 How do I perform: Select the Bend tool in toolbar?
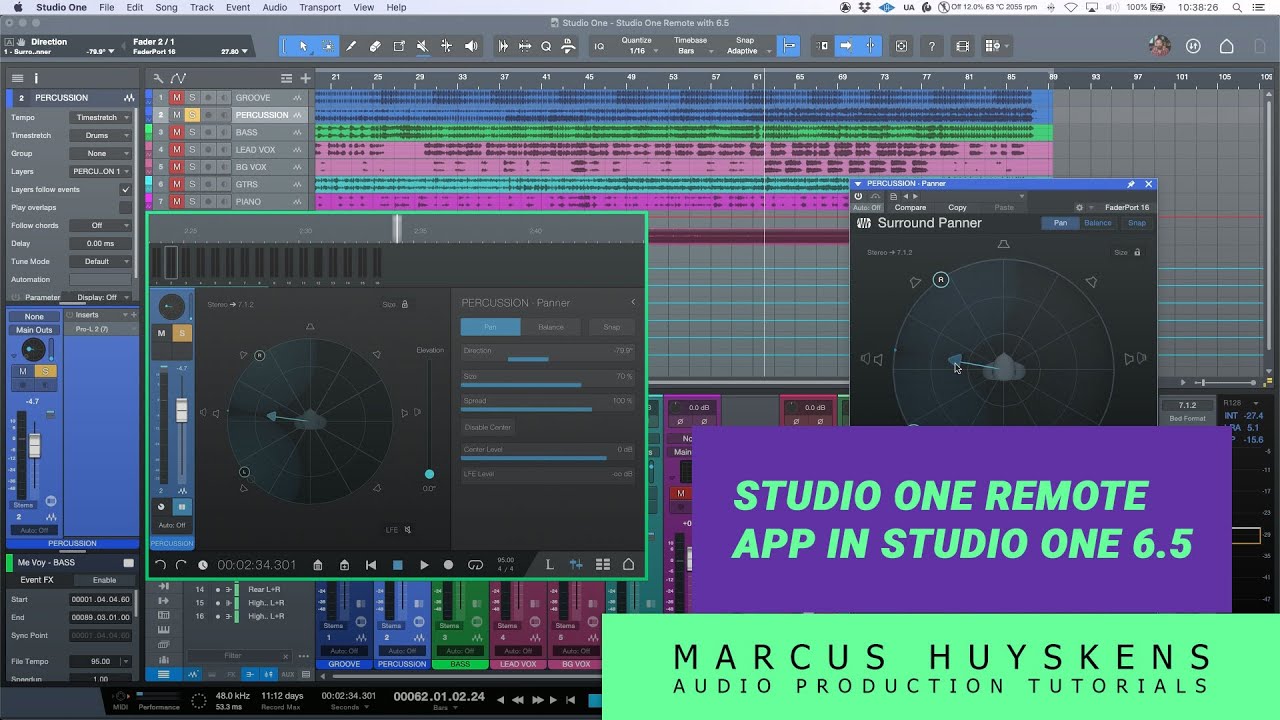447,46
